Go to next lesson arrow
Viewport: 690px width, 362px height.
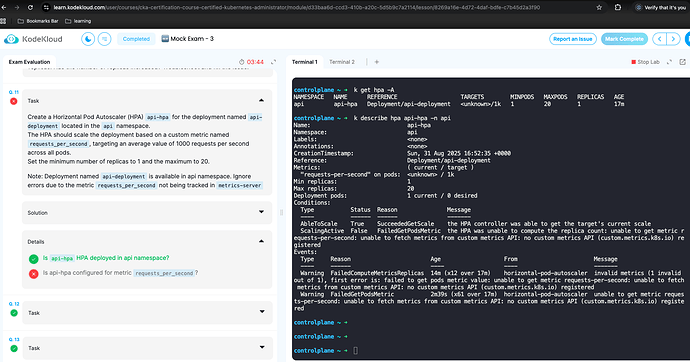click(x=673, y=39)
